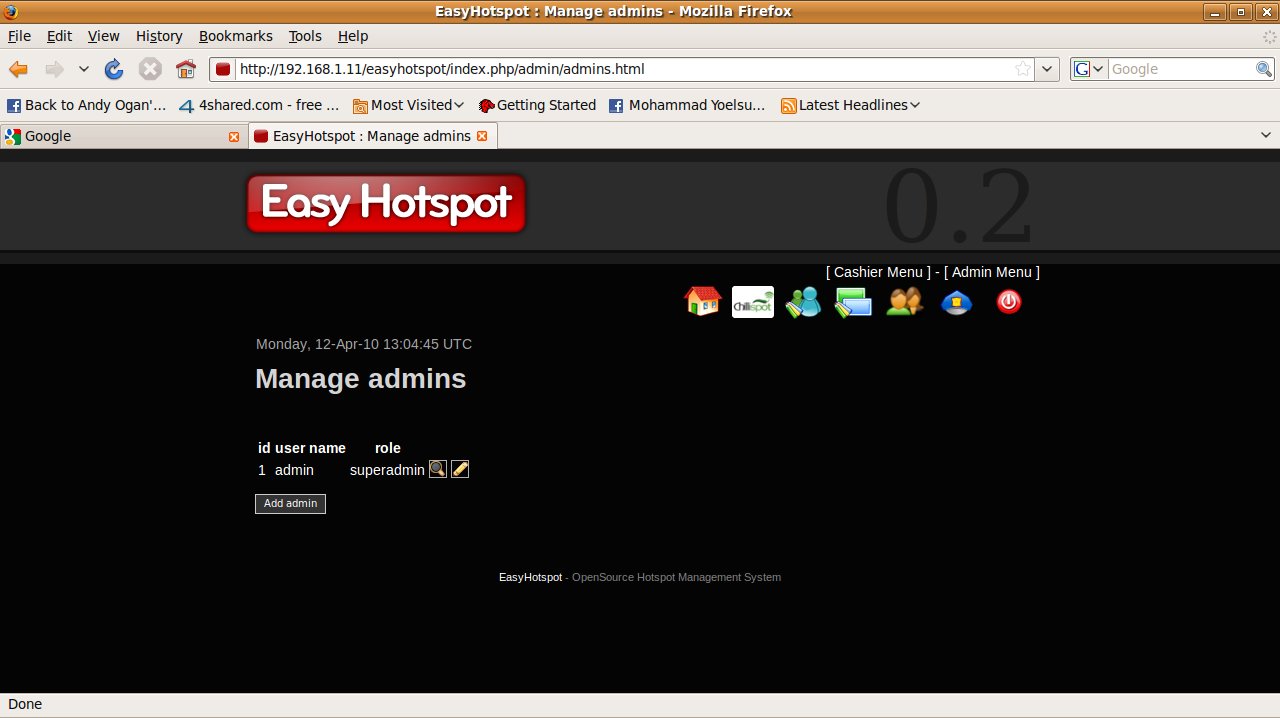Screen dimensions: 1280x718
Task: Click the superadmin role cell
Action: pos(387,470)
